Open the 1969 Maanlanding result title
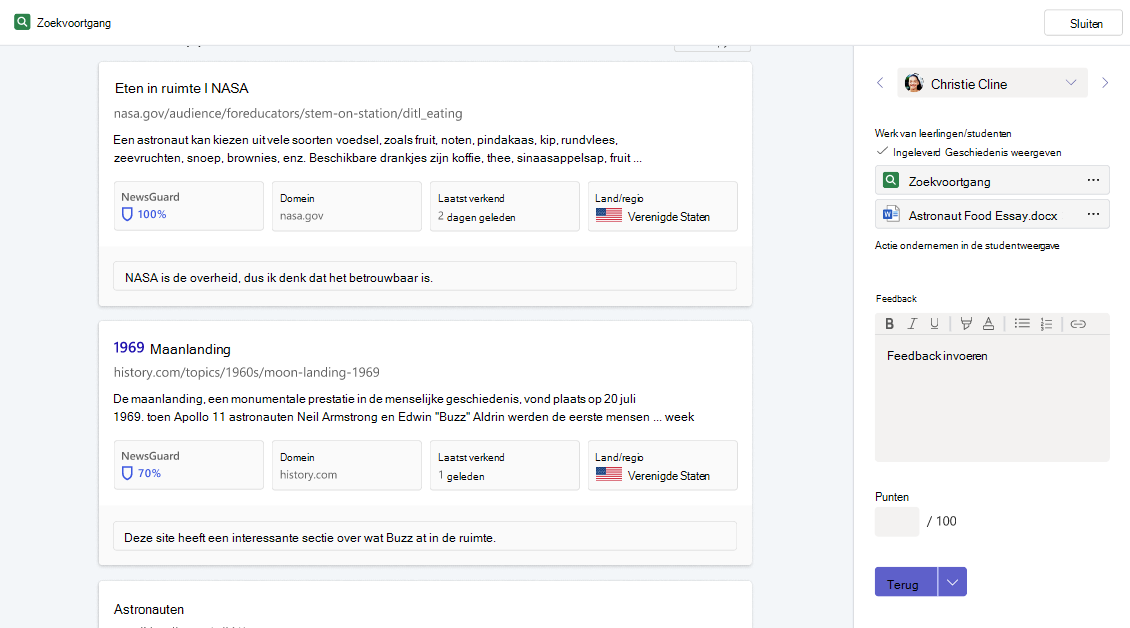The width and height of the screenshot is (1130, 628). (x=172, y=348)
